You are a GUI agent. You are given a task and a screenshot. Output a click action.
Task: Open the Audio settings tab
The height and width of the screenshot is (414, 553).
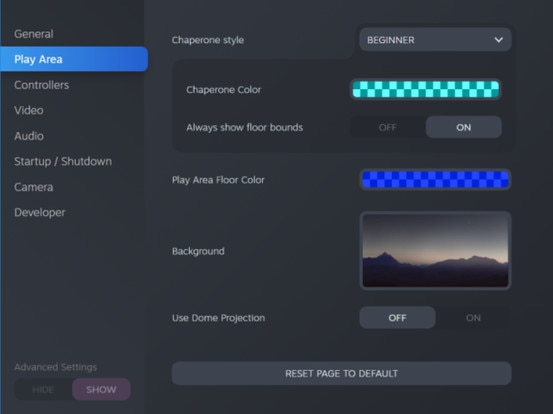(29, 136)
